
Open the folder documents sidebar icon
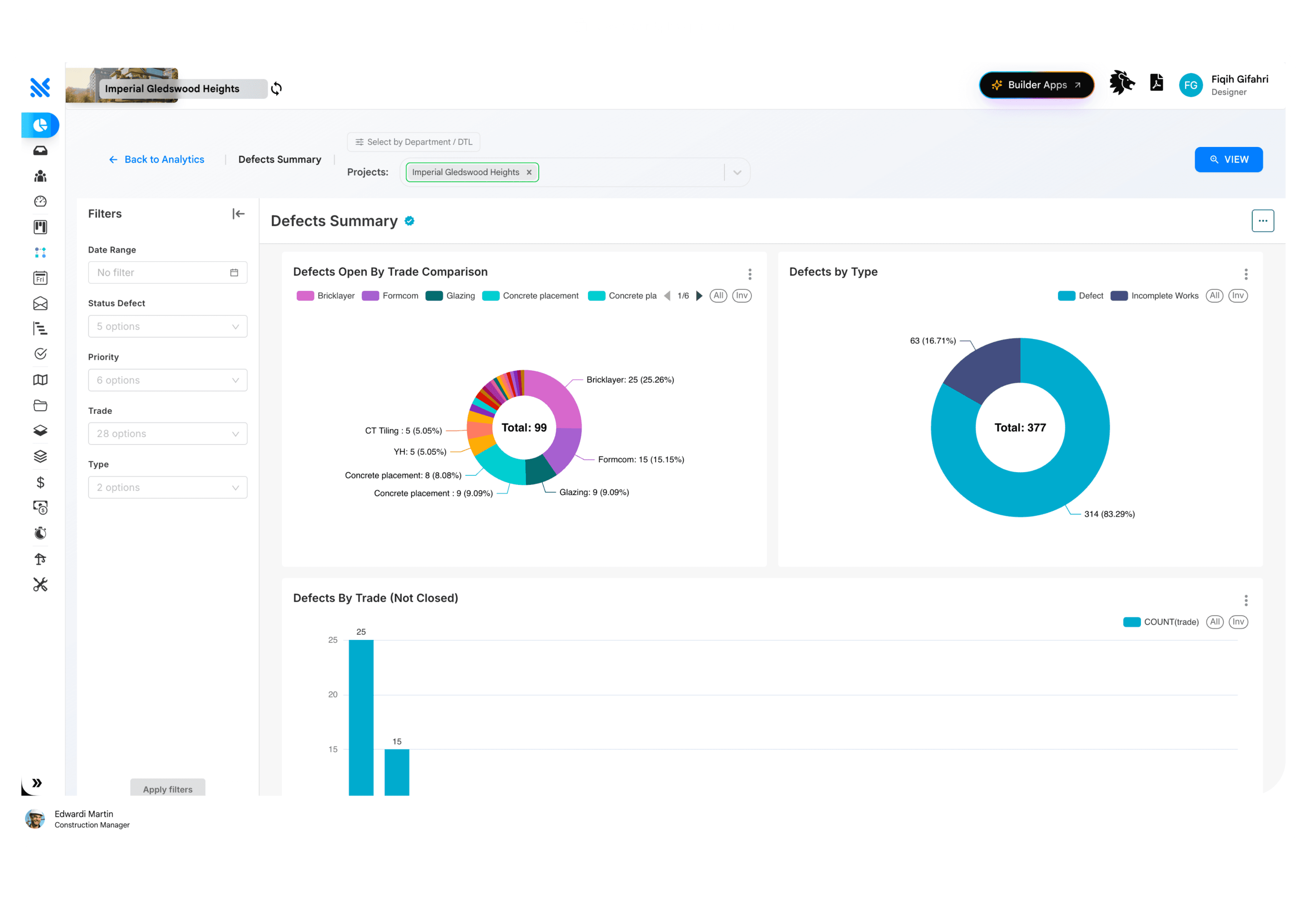[41, 405]
